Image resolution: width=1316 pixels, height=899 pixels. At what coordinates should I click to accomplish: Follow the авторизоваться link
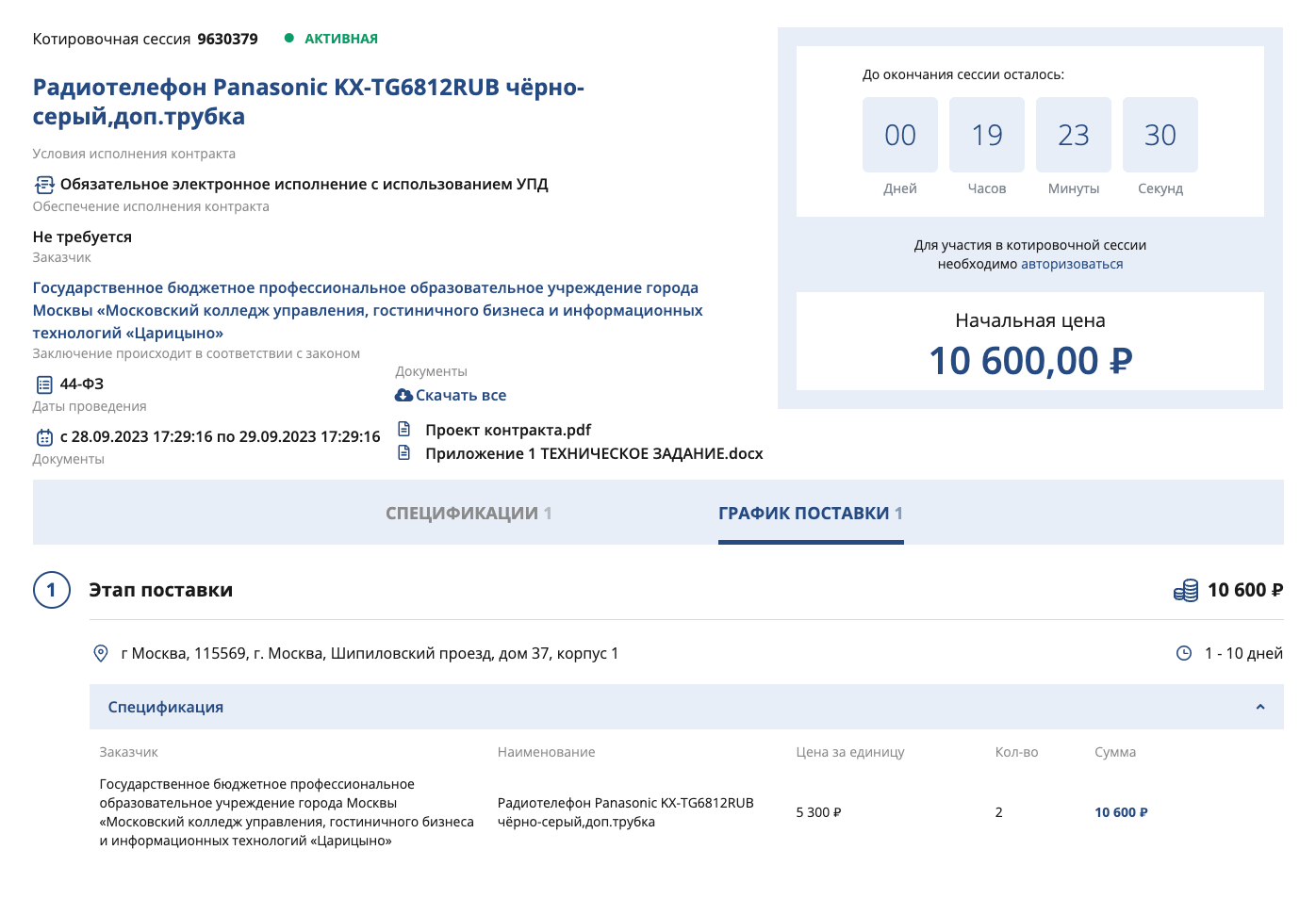click(1072, 264)
